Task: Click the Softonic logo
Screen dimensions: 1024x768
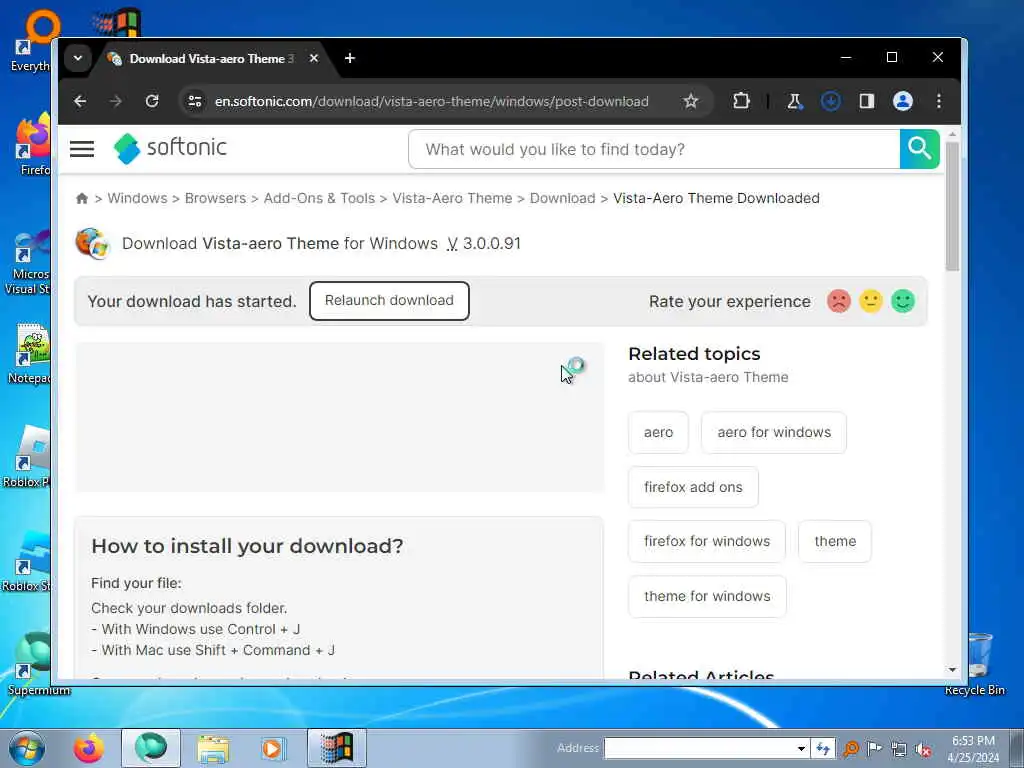Action: click(170, 148)
